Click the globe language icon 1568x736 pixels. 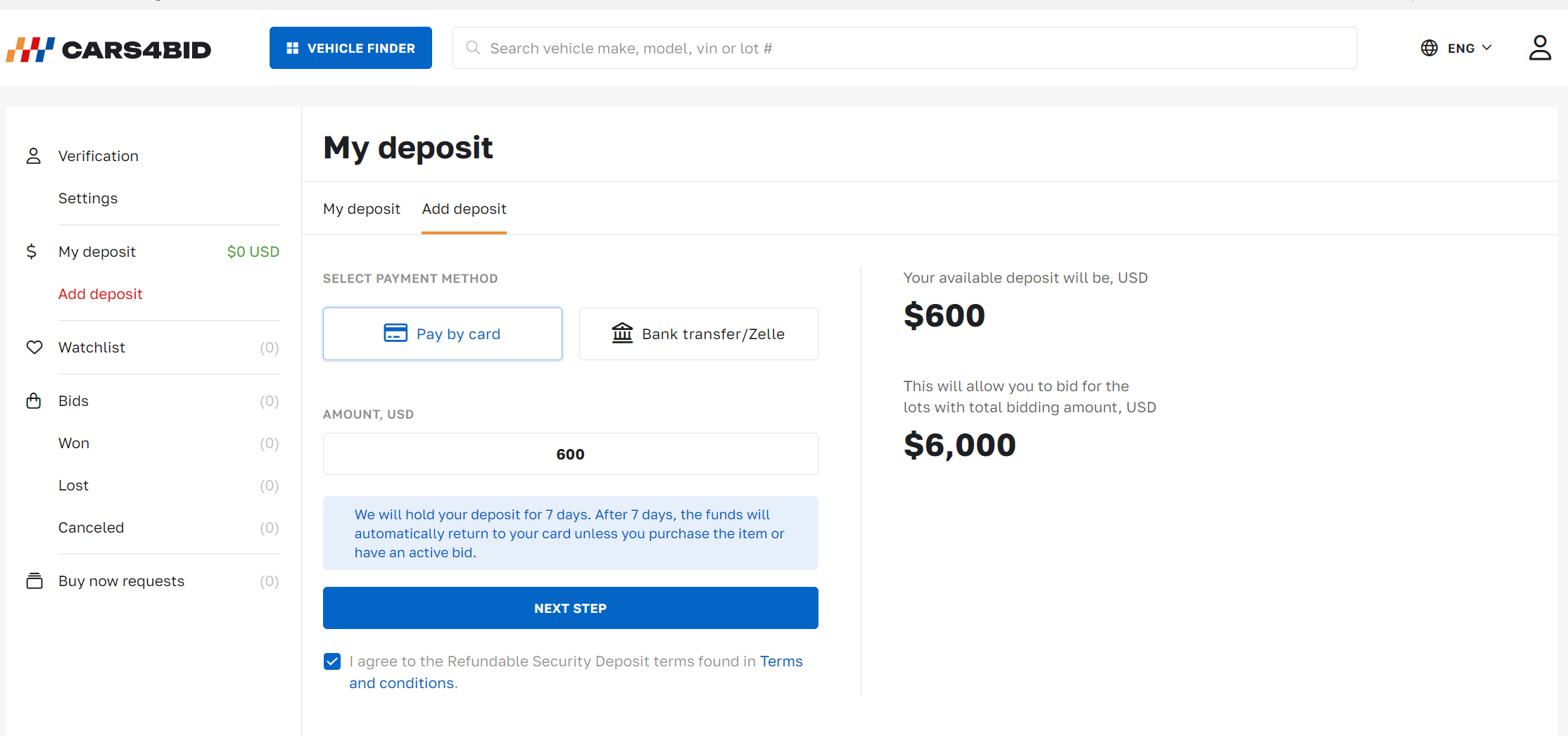point(1429,48)
